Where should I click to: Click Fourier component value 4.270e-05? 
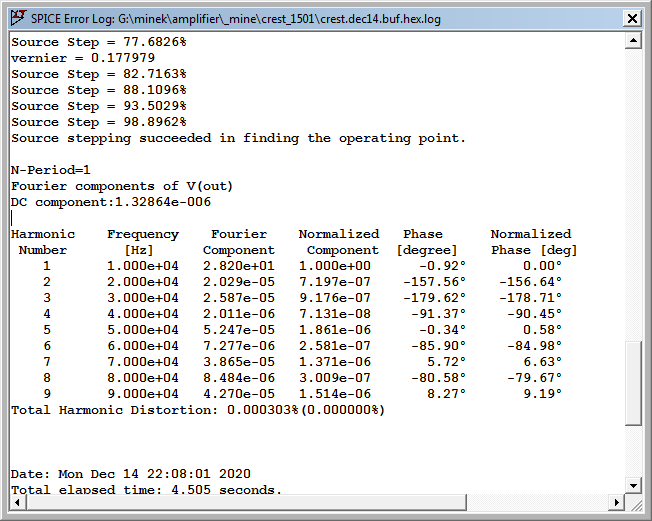239,394
